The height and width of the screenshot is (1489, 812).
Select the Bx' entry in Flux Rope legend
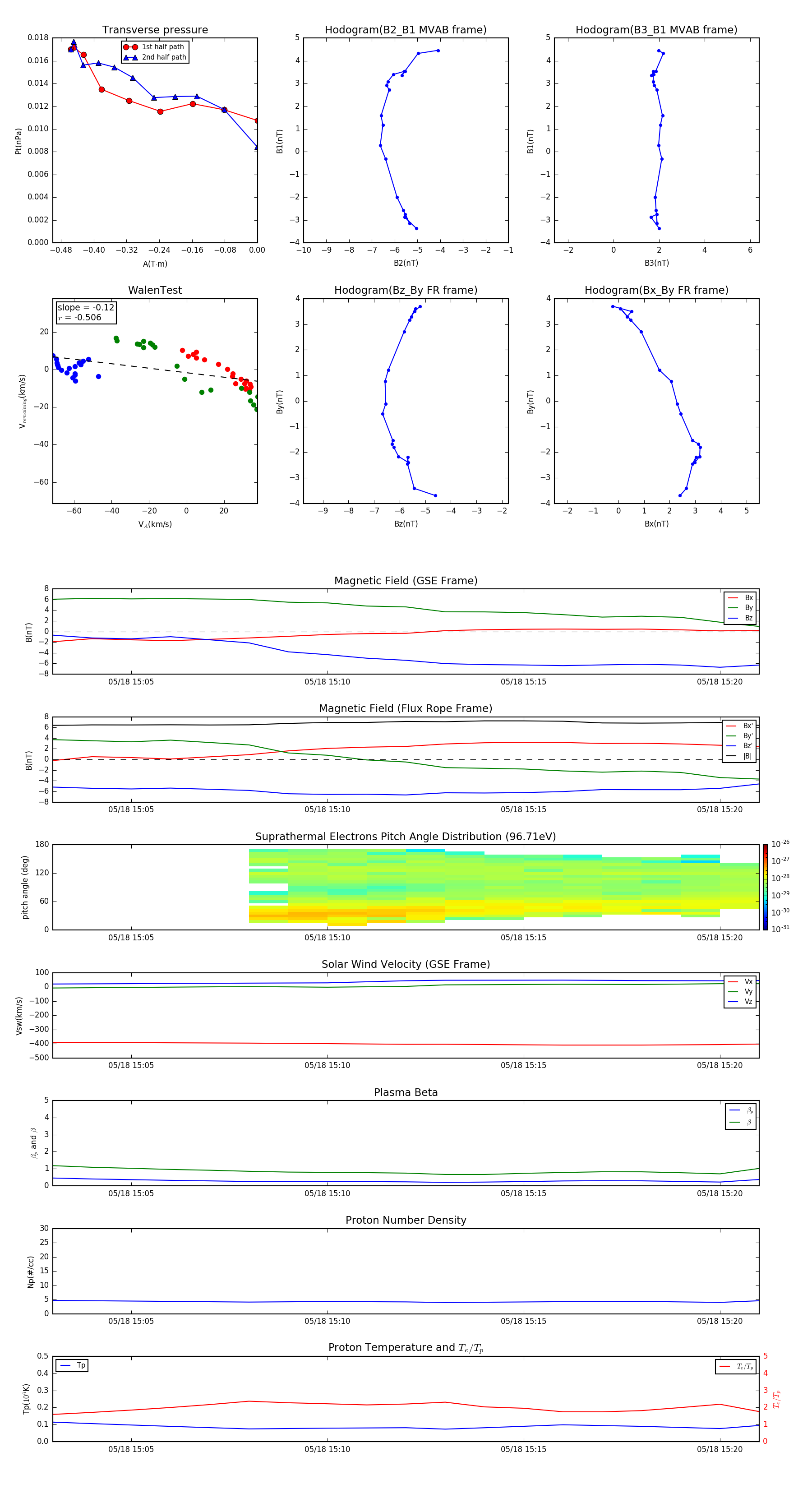click(739, 726)
